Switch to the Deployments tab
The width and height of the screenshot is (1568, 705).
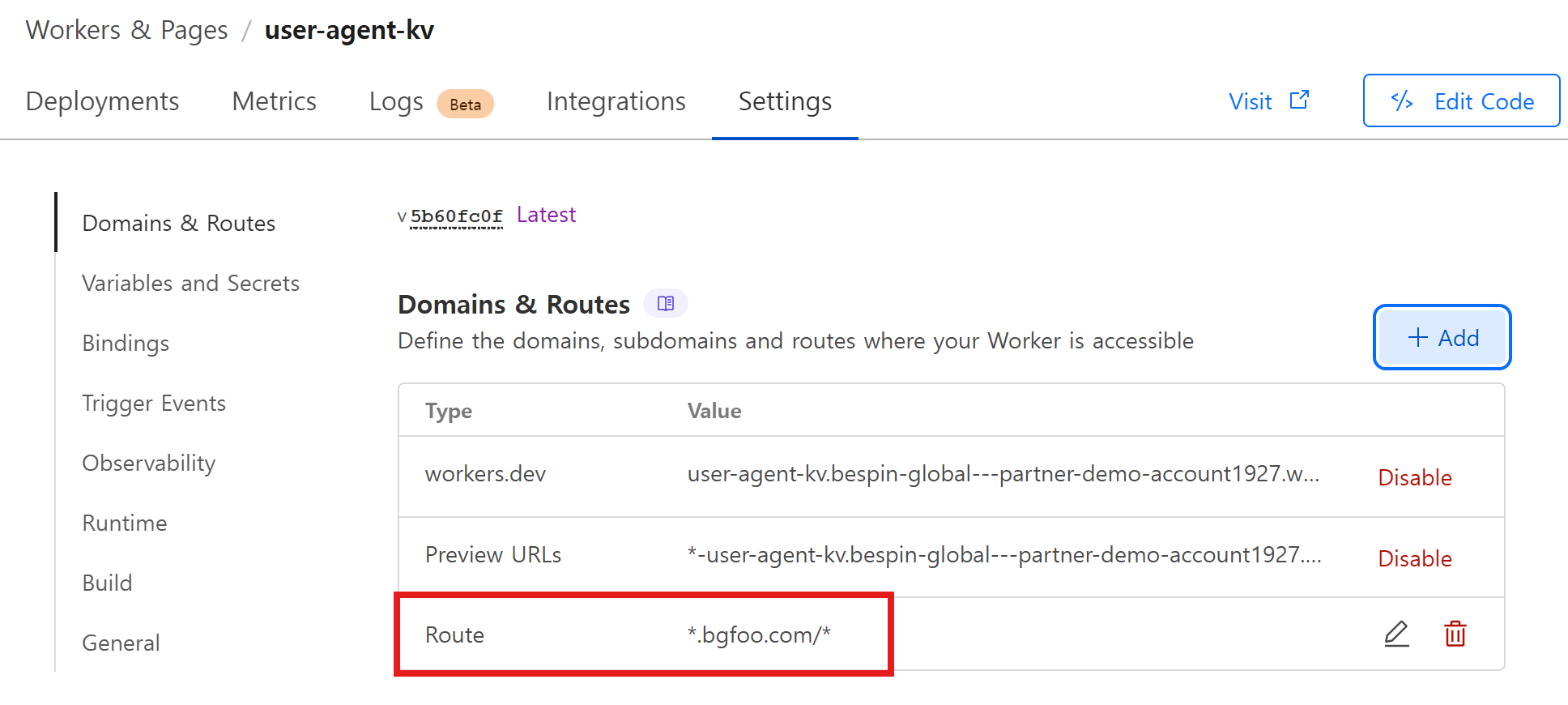[x=102, y=101]
